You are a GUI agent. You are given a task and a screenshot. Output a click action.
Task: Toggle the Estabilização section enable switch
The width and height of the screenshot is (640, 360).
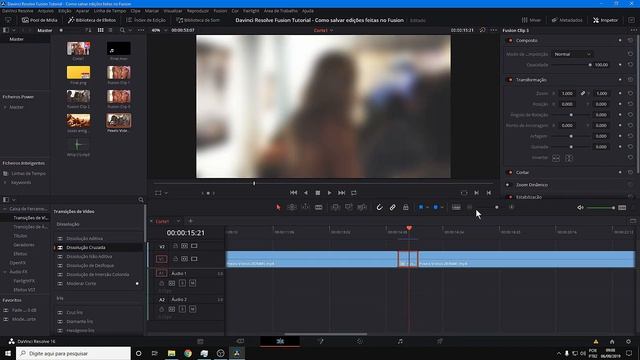(x=510, y=197)
